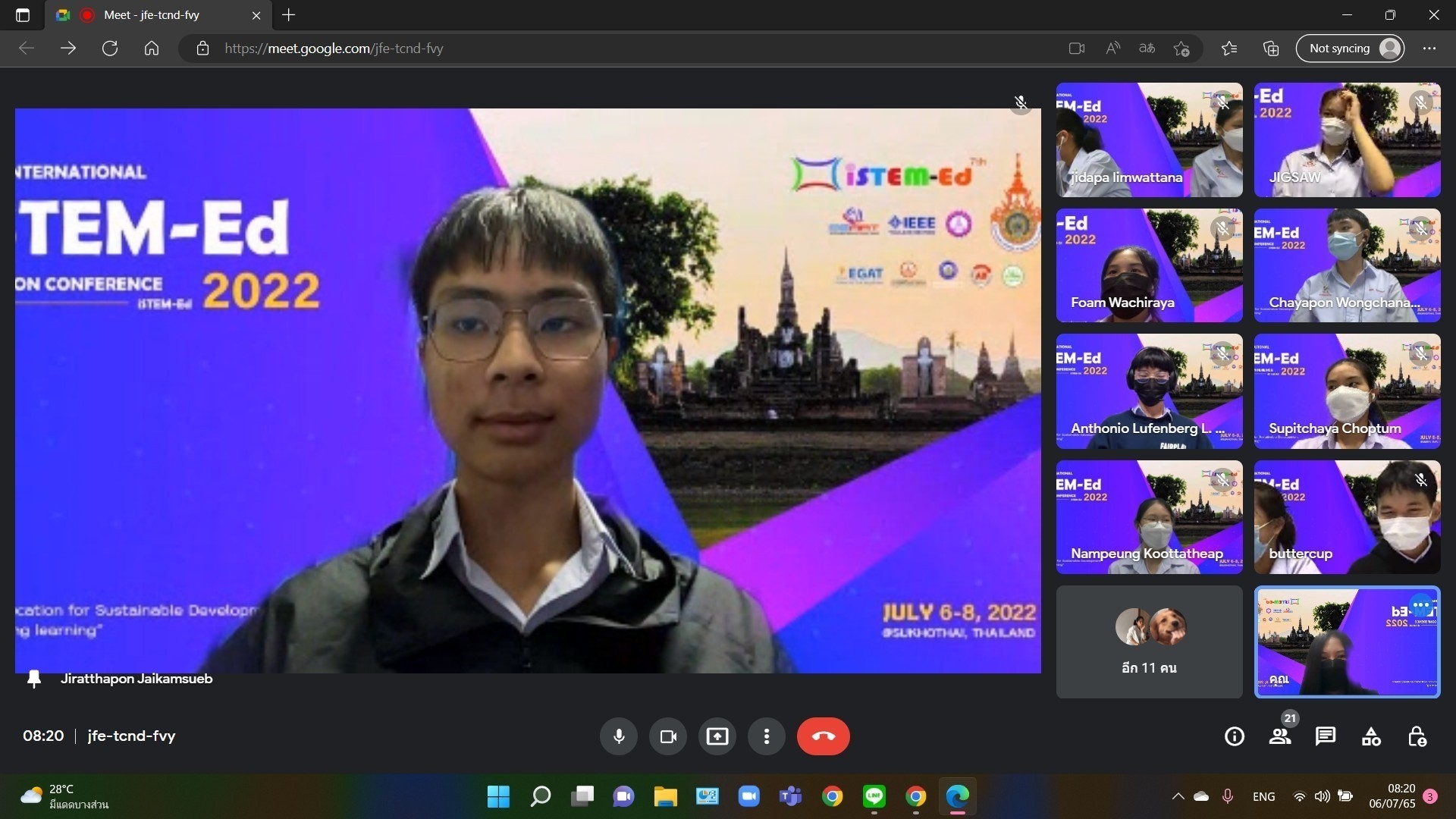Show the people list with 21 participants
Image resolution: width=1456 pixels, height=819 pixels.
1280,736
